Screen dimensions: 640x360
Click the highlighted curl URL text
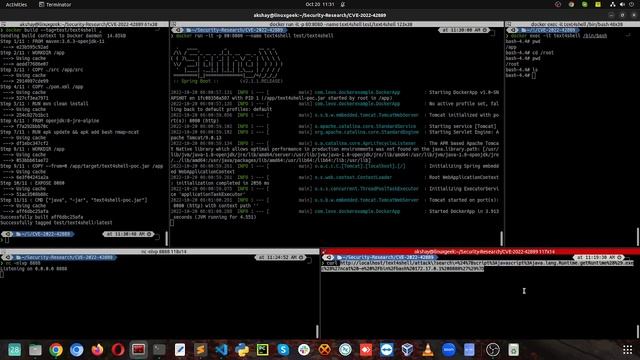tap(478, 266)
